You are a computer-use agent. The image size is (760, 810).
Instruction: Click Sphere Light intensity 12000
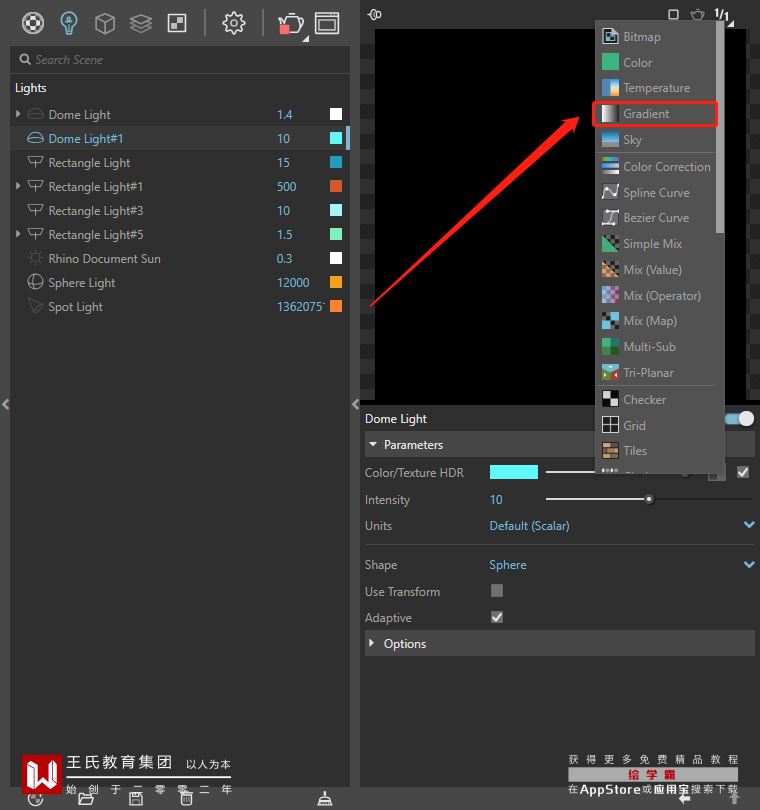293,282
